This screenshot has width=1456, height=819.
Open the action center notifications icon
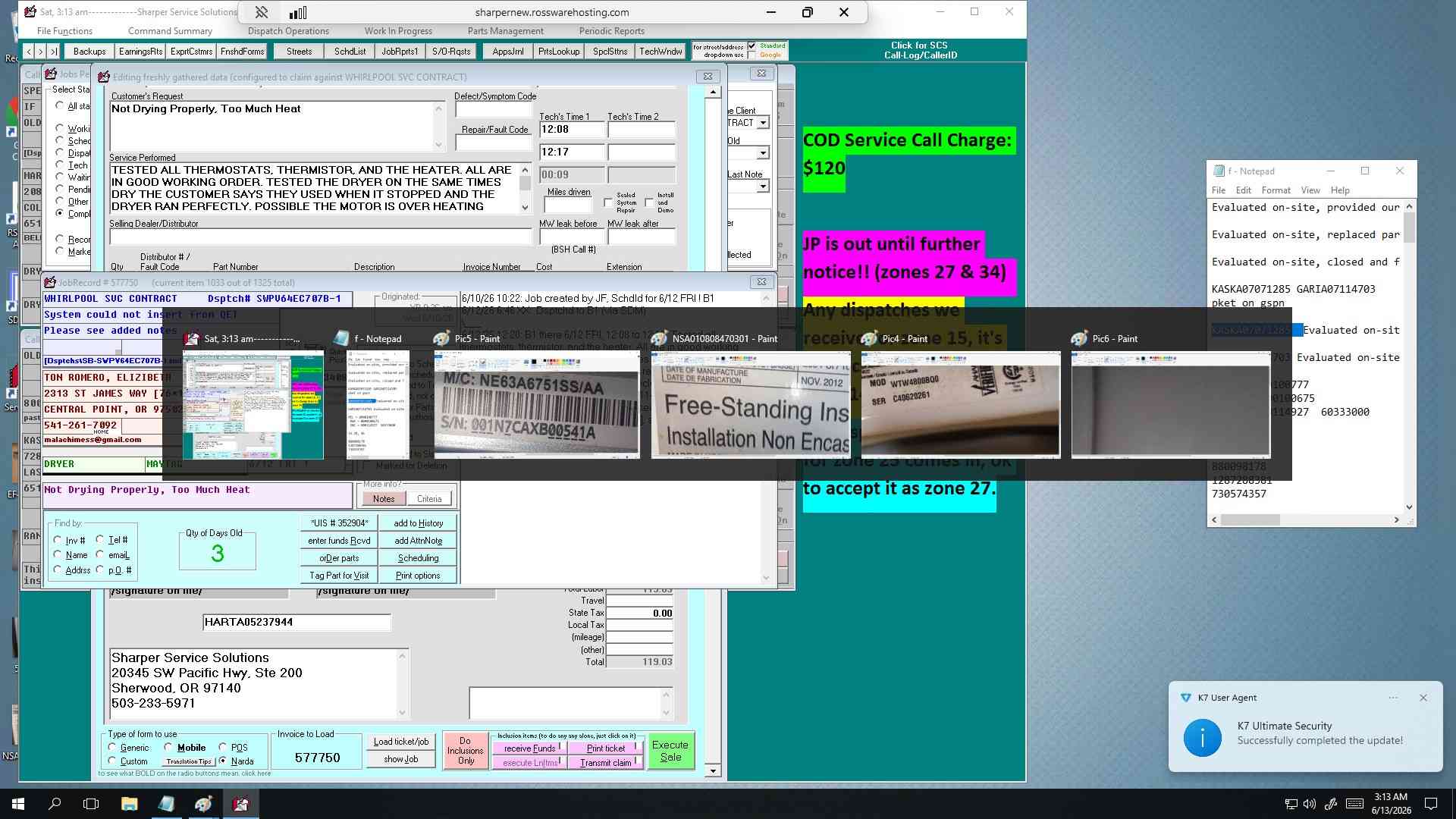click(x=1431, y=804)
